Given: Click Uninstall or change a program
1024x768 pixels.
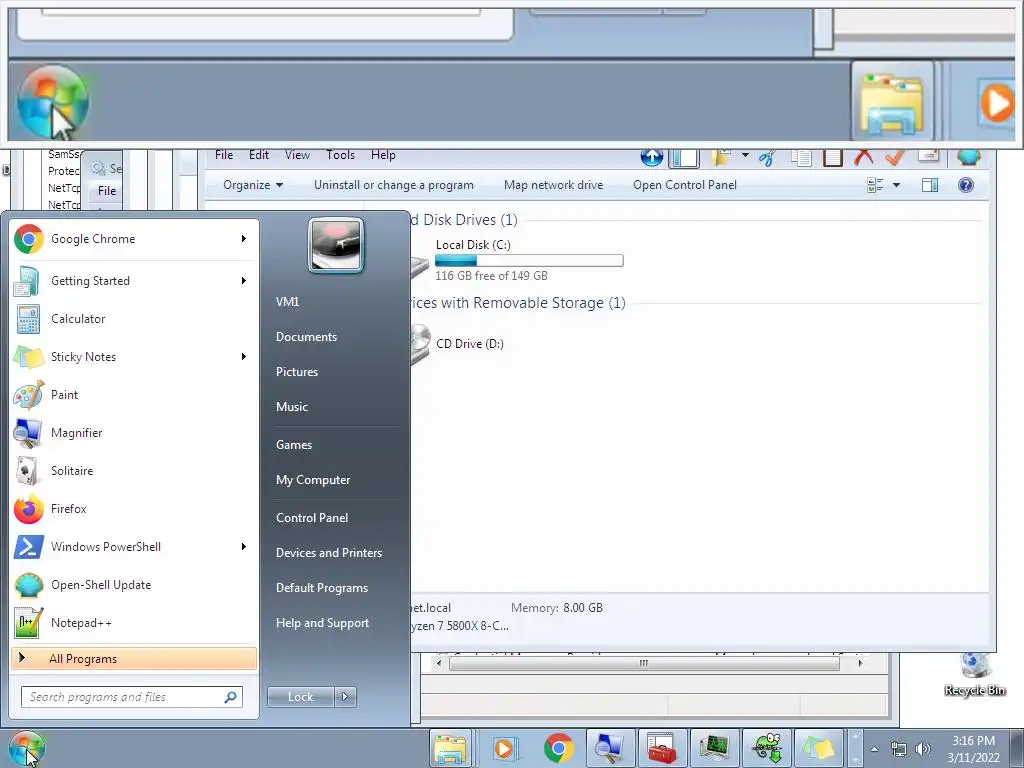Looking at the screenshot, I should pyautogui.click(x=394, y=185).
